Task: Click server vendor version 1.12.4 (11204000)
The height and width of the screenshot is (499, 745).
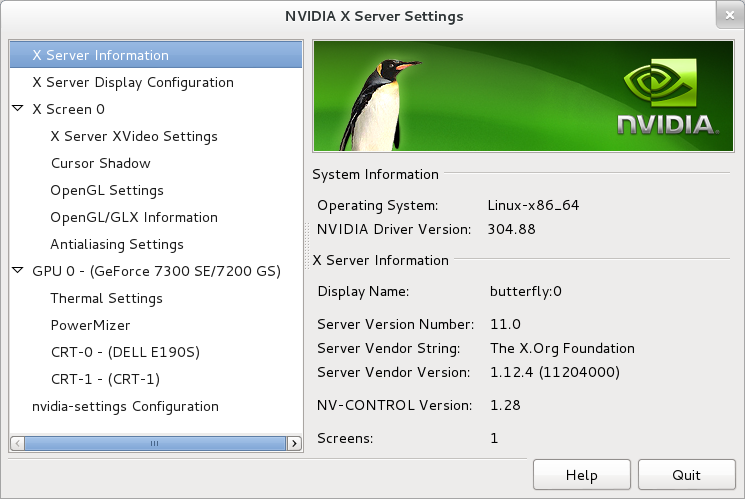Action: (554, 372)
